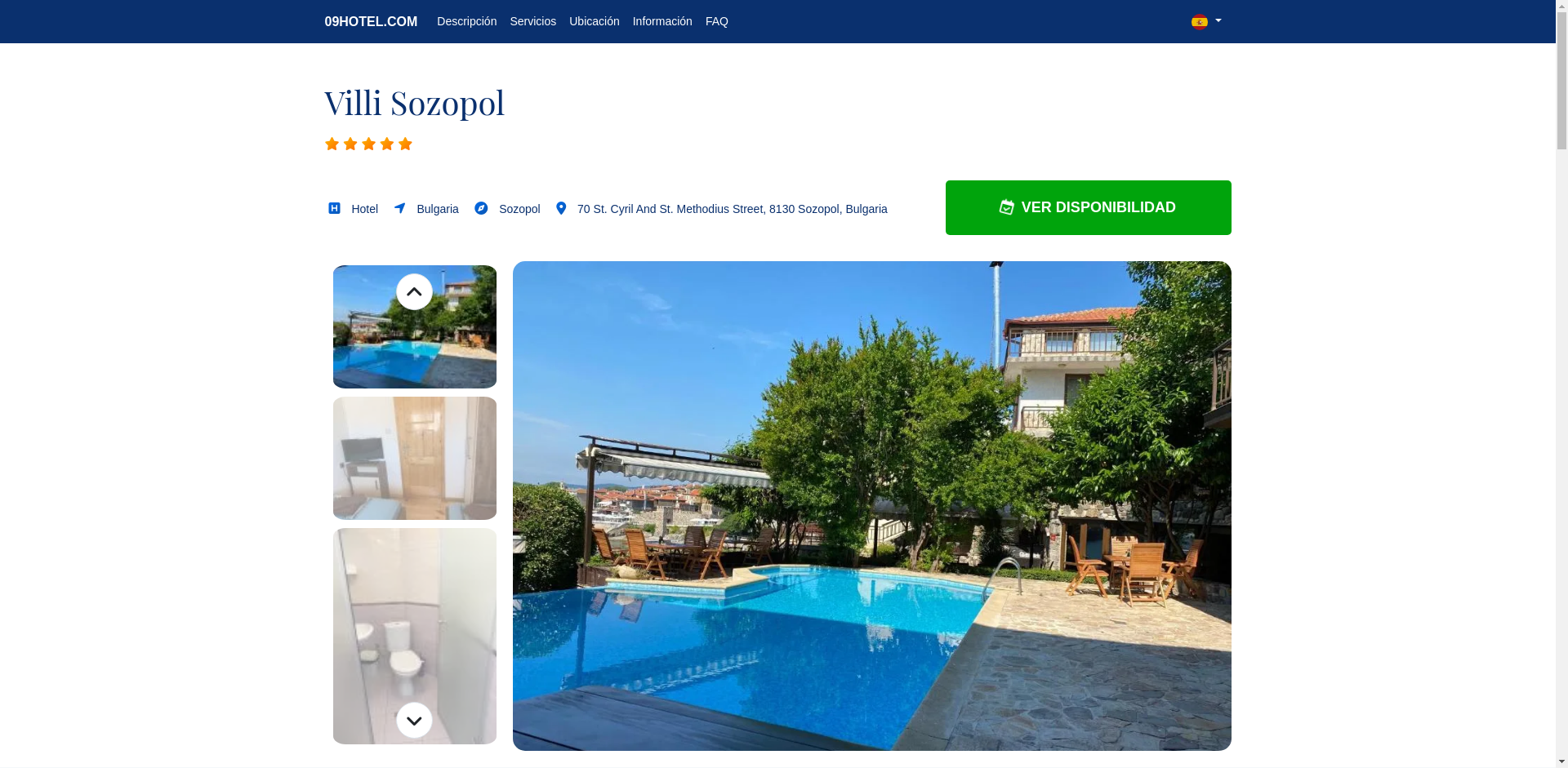
Task: Click the Bulgaria navigation arrow icon
Action: (399, 208)
